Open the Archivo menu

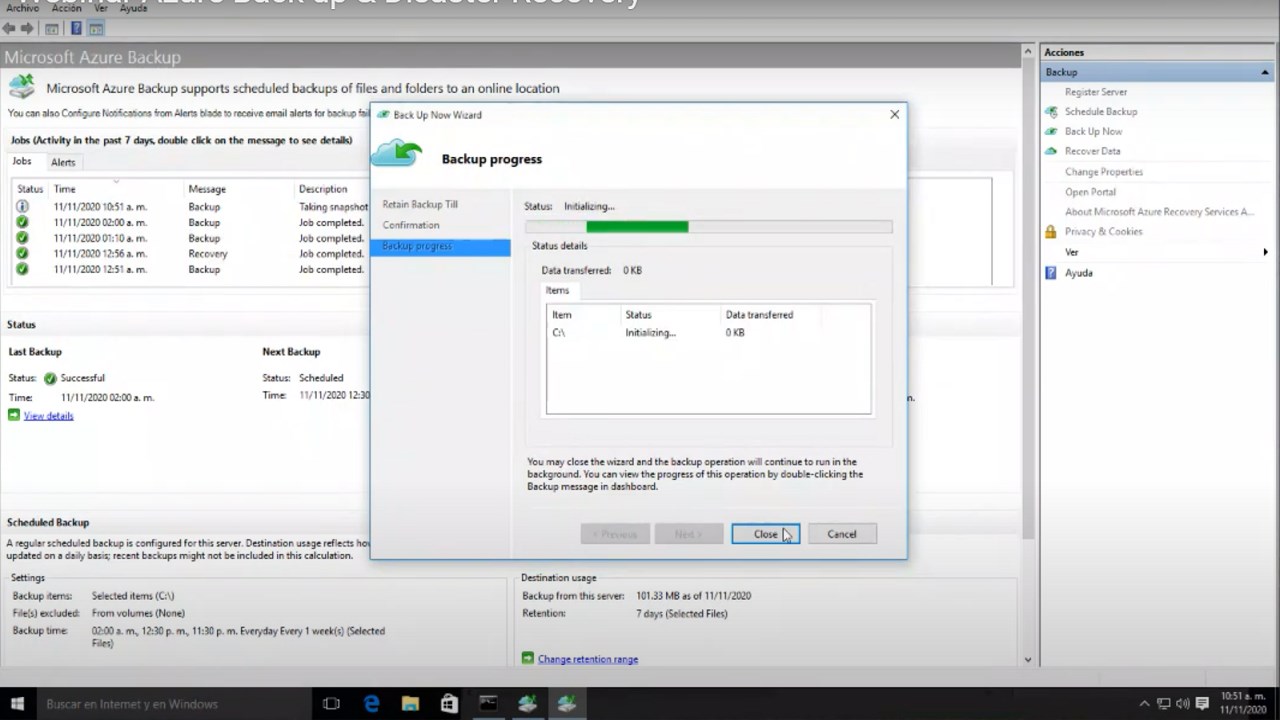pyautogui.click(x=22, y=8)
